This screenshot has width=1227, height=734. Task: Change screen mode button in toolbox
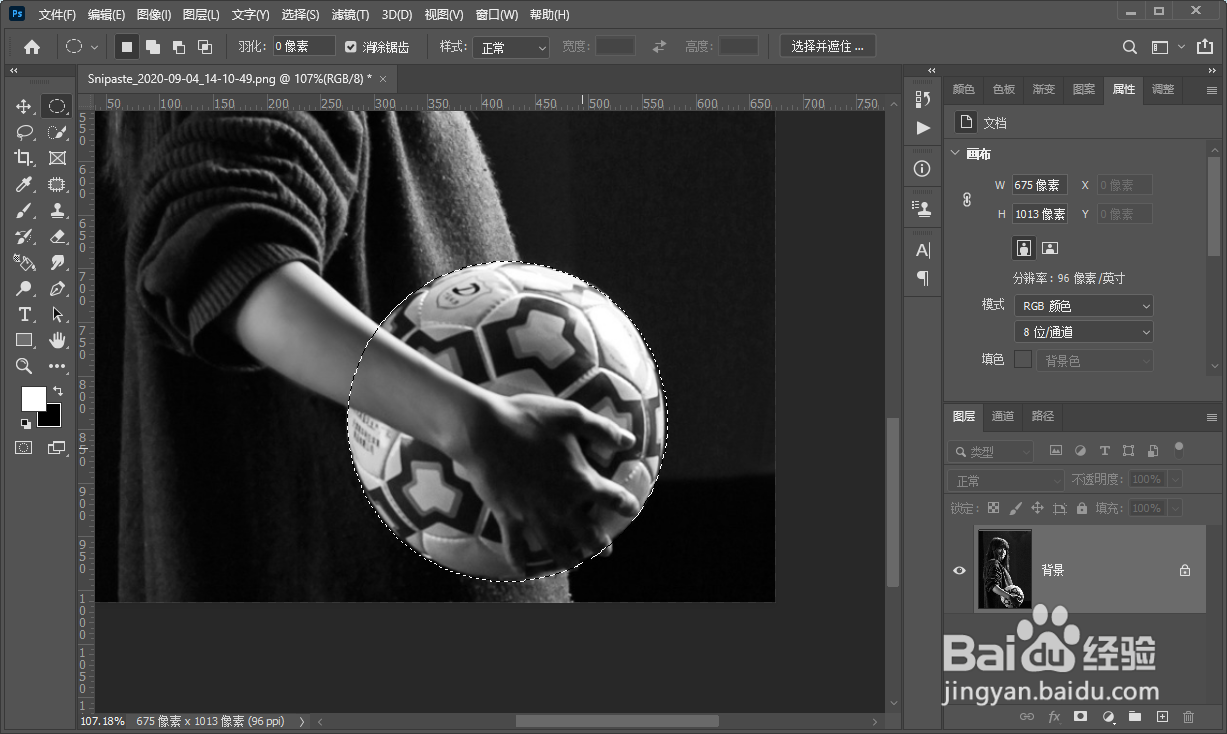[57, 448]
